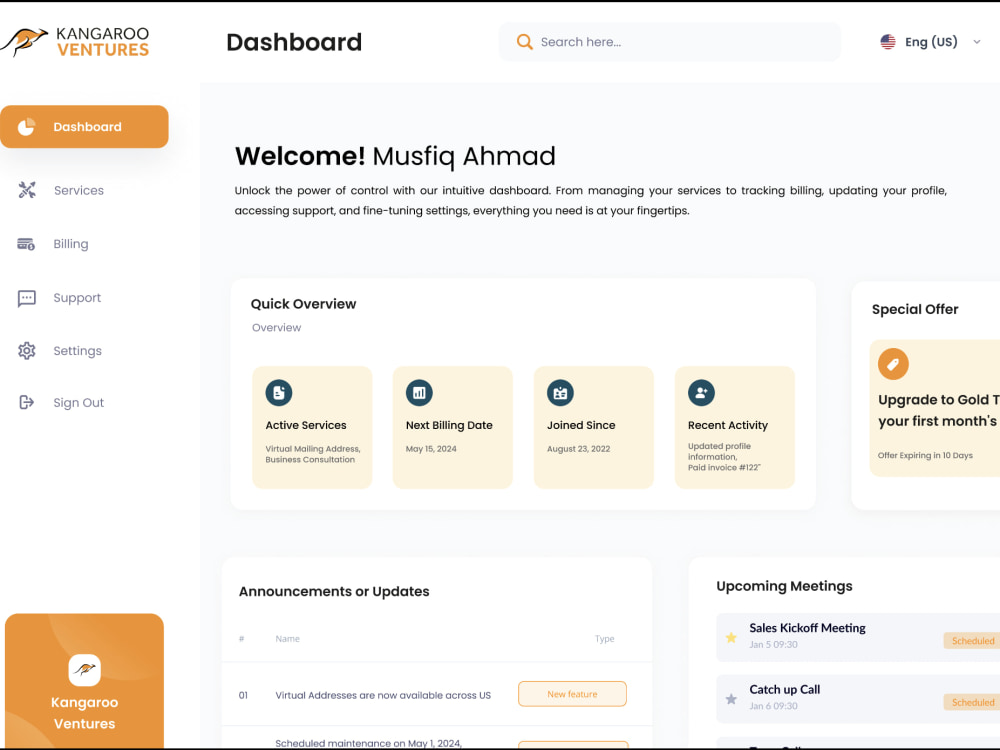Click the Sign Out arrow icon

(x=26, y=402)
